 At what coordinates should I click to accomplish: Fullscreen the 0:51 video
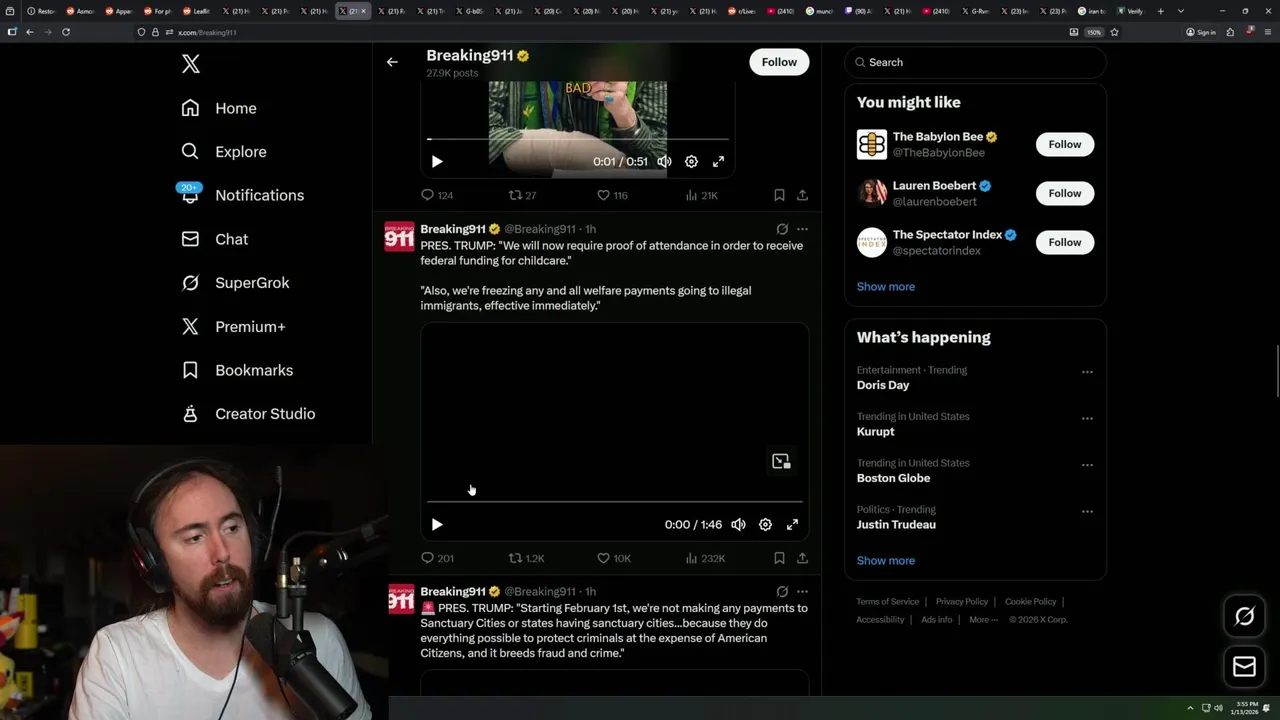pyautogui.click(x=718, y=161)
